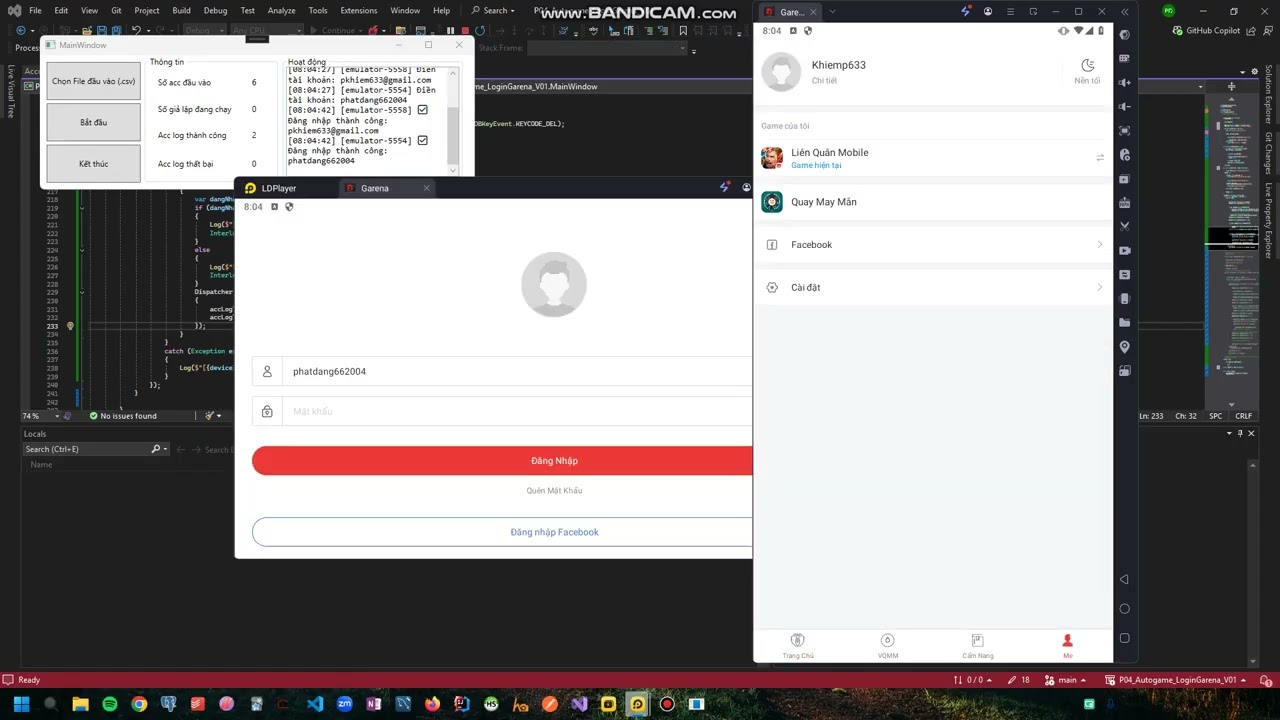Screen dimensions: 1280x720
Task: Click the No issues found status indicator
Action: [x=123, y=416]
